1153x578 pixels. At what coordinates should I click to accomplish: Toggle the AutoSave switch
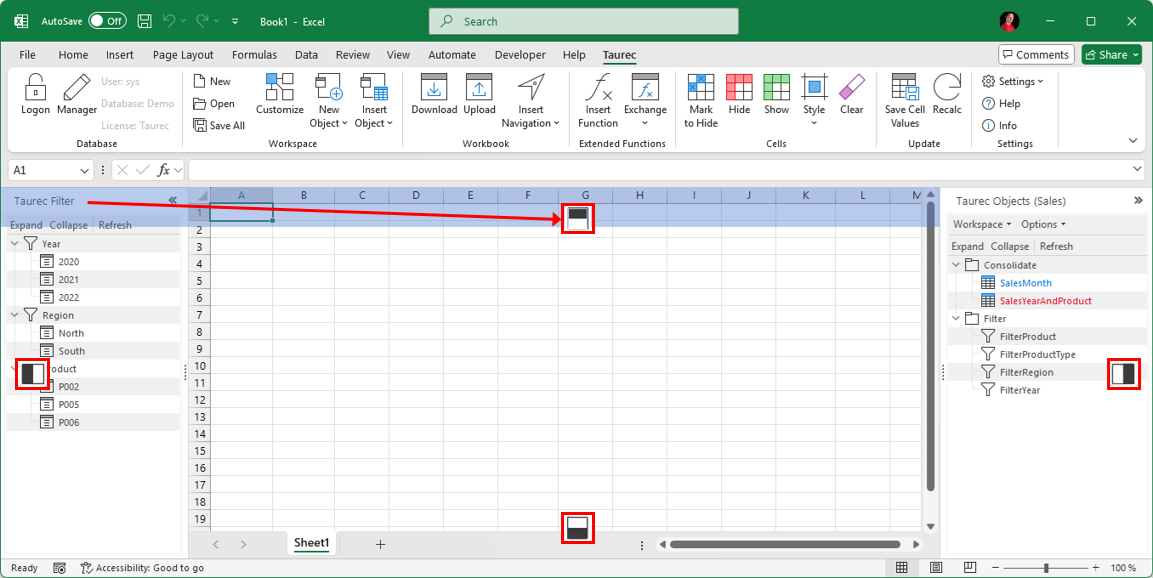[x=107, y=21]
